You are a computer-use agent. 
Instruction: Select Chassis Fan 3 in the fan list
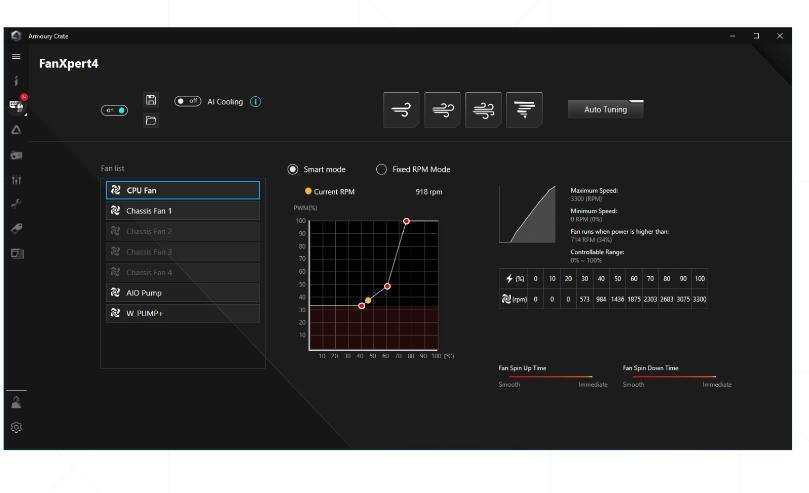click(183, 252)
